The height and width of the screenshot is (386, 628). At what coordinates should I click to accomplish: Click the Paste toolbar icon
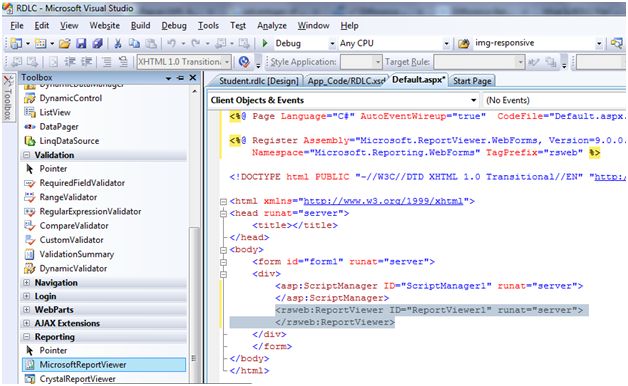pos(151,43)
